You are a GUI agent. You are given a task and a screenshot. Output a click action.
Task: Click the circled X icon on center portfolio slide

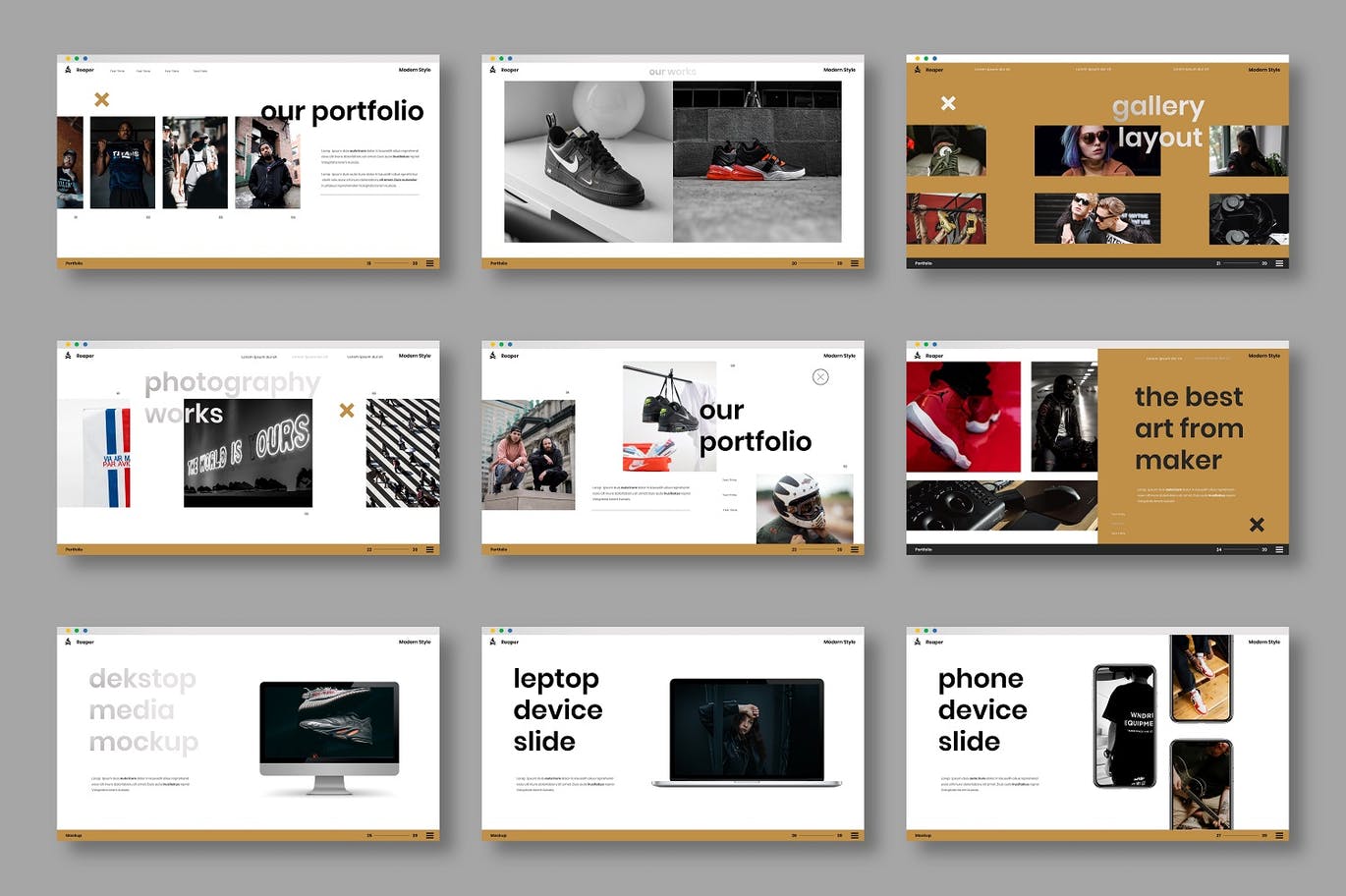[820, 377]
